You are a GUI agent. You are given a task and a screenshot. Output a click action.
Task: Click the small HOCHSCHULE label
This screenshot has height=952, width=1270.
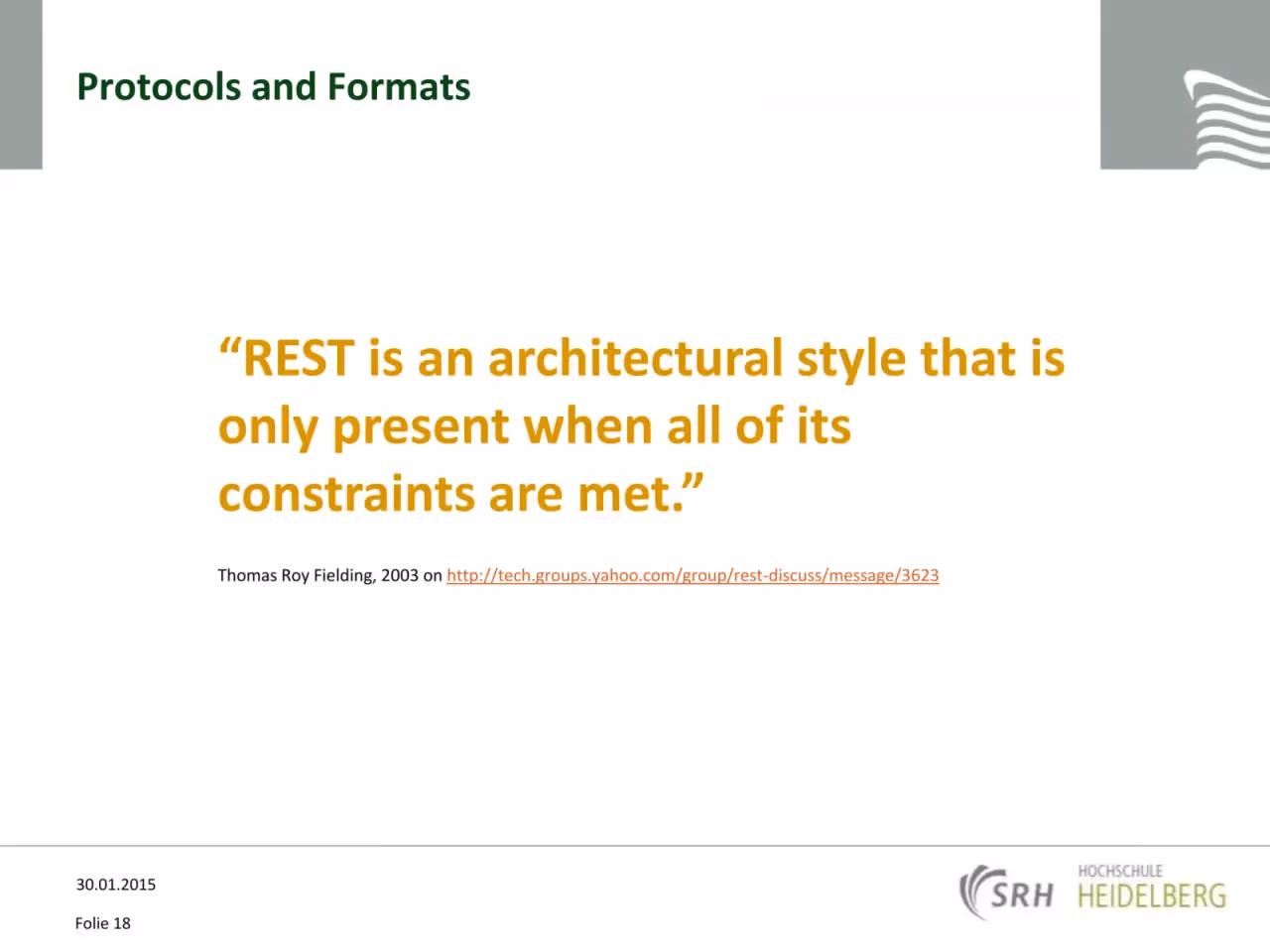tap(1120, 871)
